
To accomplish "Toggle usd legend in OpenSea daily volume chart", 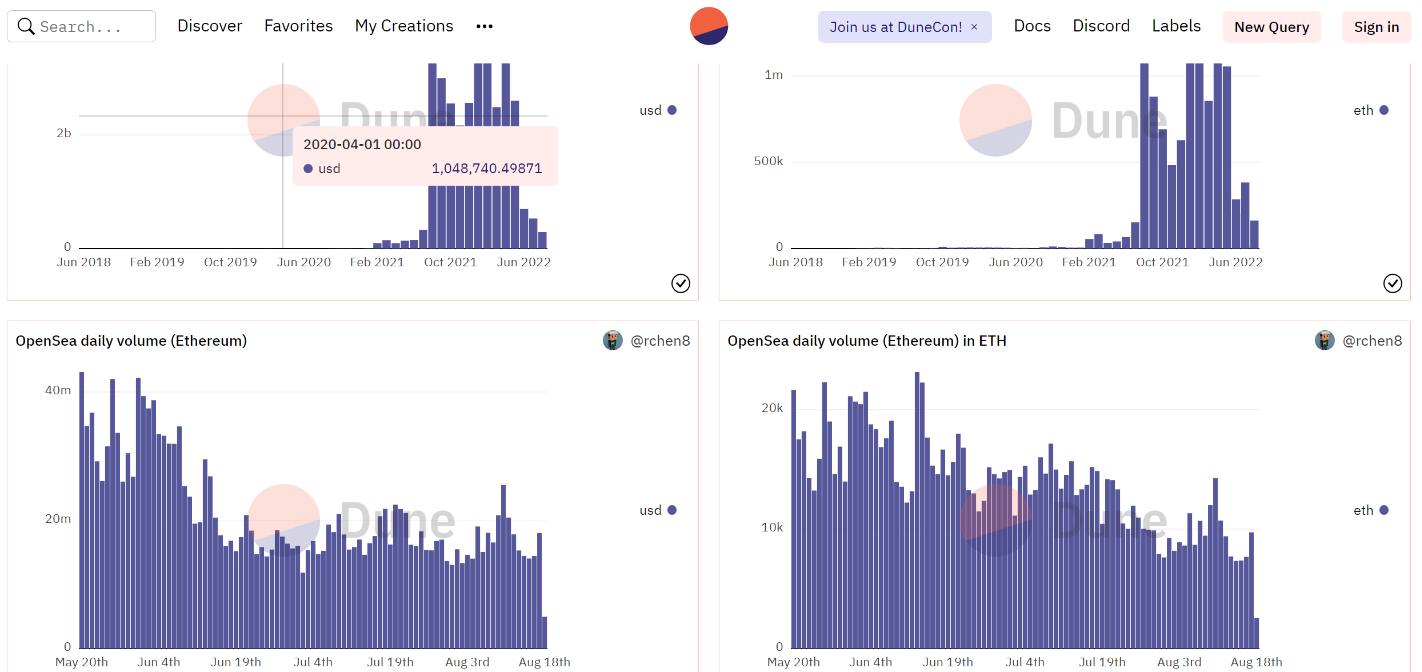I will pyautogui.click(x=658, y=510).
